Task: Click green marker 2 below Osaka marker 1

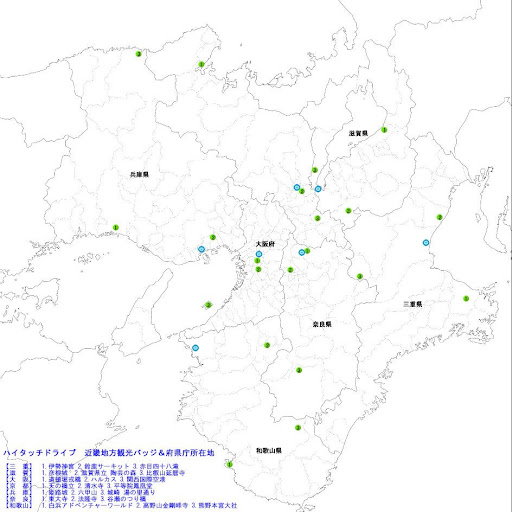Action: tap(258, 269)
